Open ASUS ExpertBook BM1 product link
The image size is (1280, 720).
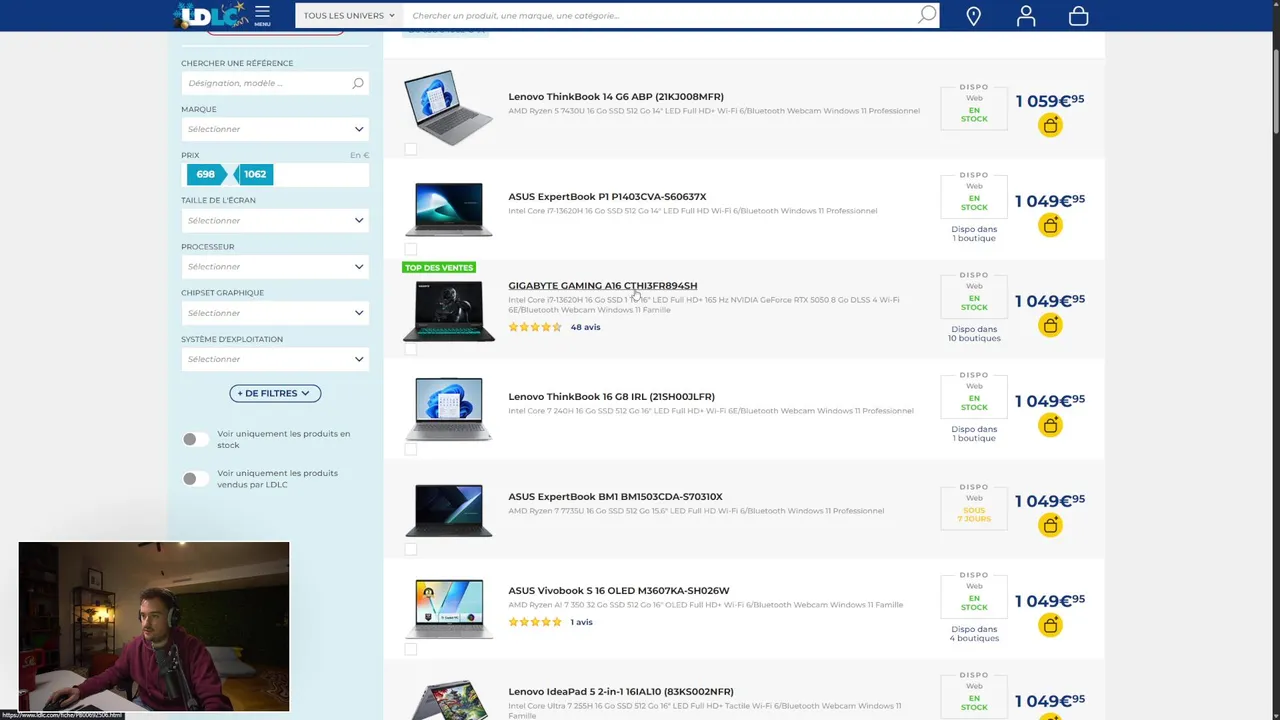615,497
